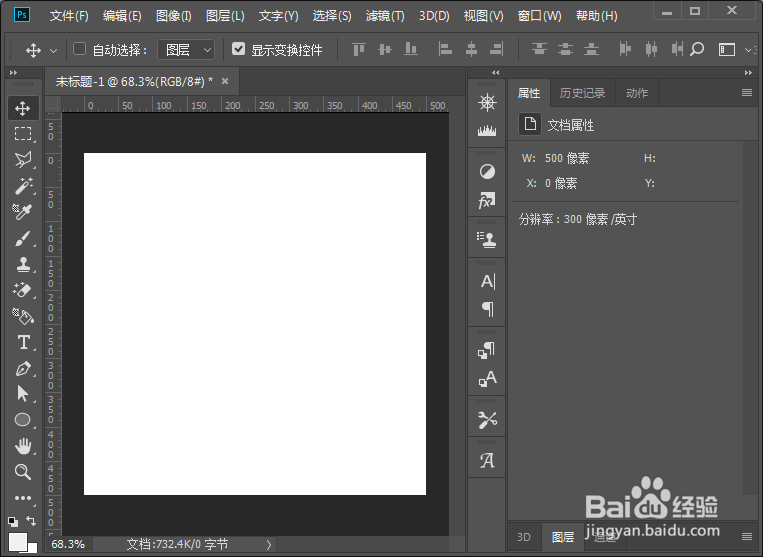Image resolution: width=763 pixels, height=557 pixels.
Task: Select the Pen tool
Action: [x=23, y=369]
